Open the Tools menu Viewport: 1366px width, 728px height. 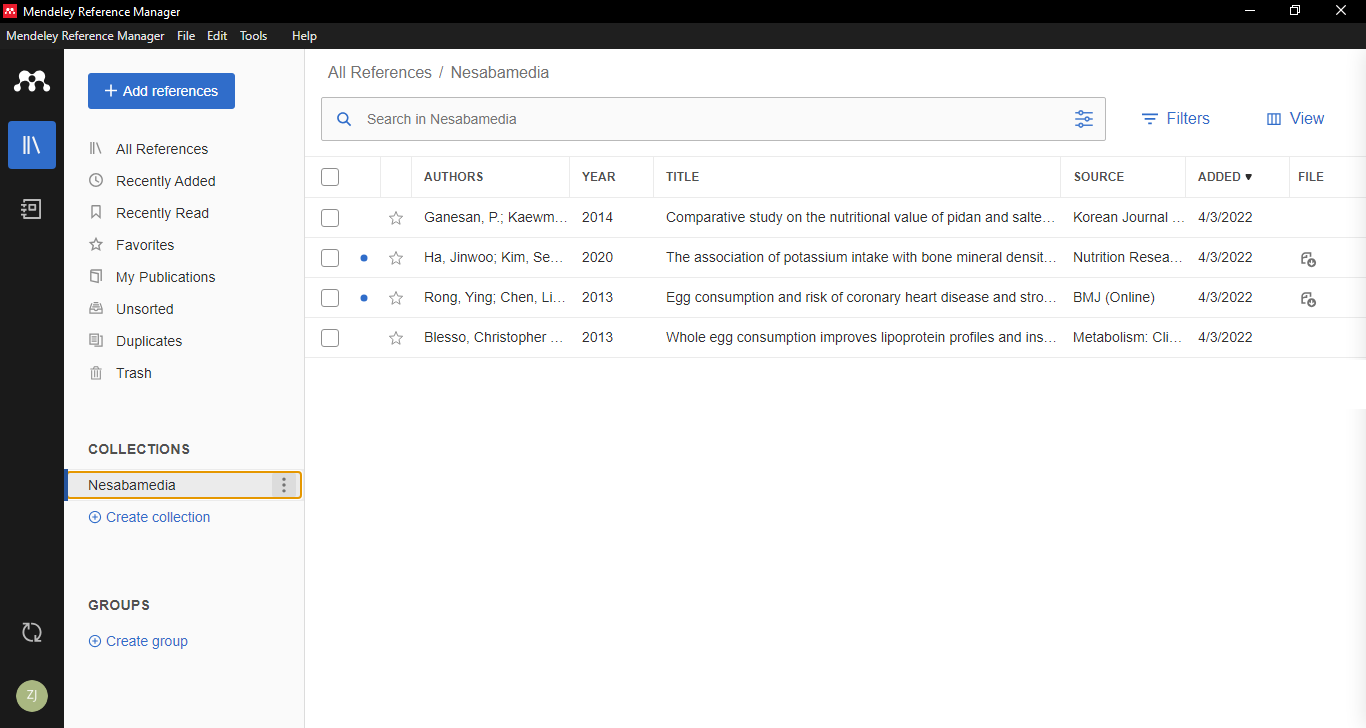[253, 36]
